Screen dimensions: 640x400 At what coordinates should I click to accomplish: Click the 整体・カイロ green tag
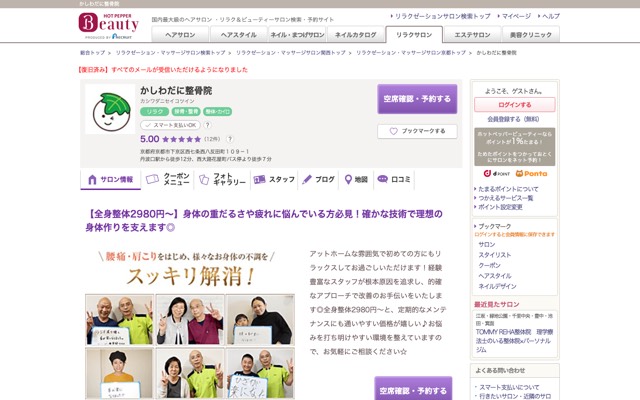[x=218, y=111]
